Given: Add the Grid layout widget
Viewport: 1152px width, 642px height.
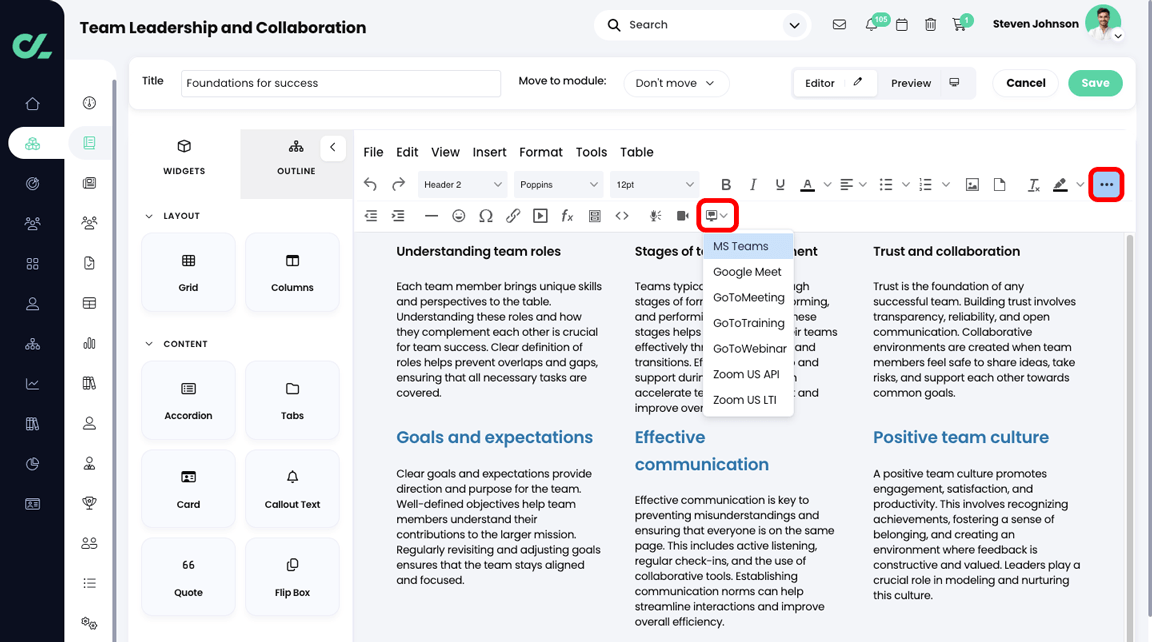Looking at the screenshot, I should pos(188,273).
